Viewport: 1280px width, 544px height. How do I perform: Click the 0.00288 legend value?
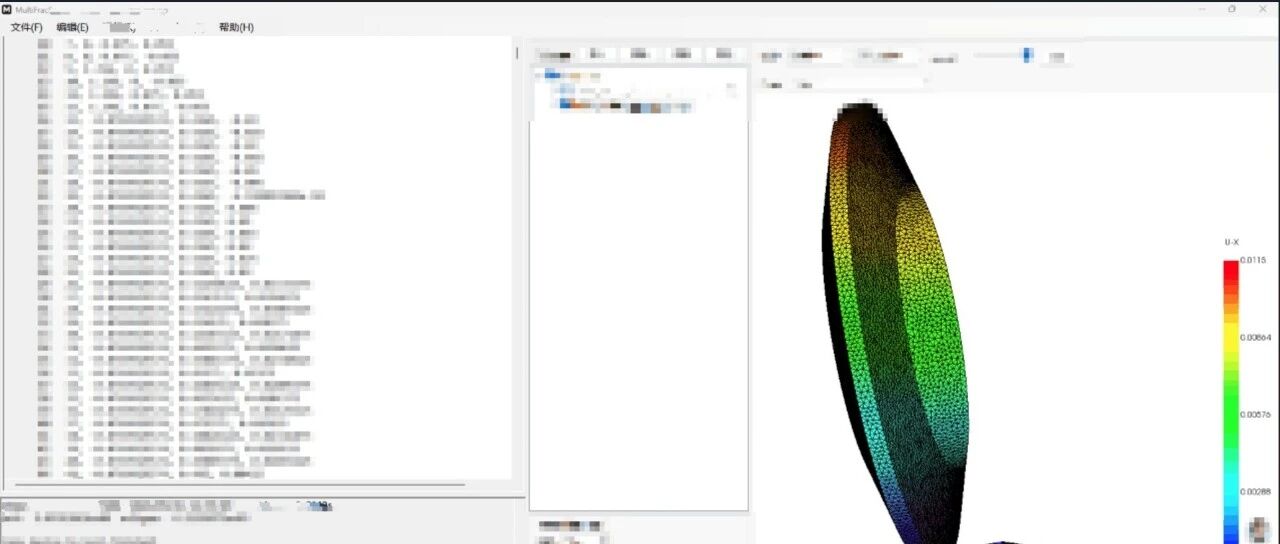point(1256,492)
